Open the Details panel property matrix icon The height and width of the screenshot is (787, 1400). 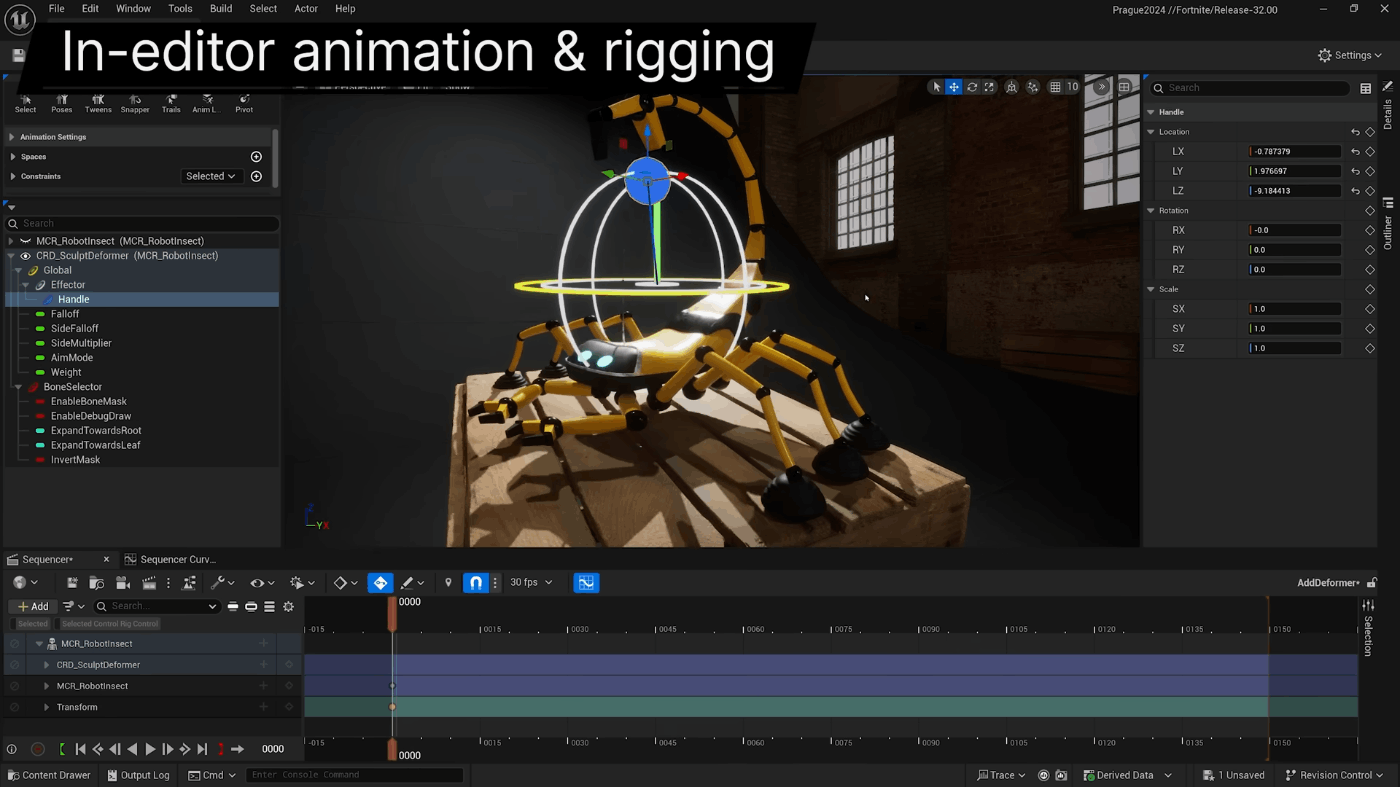pos(1365,88)
